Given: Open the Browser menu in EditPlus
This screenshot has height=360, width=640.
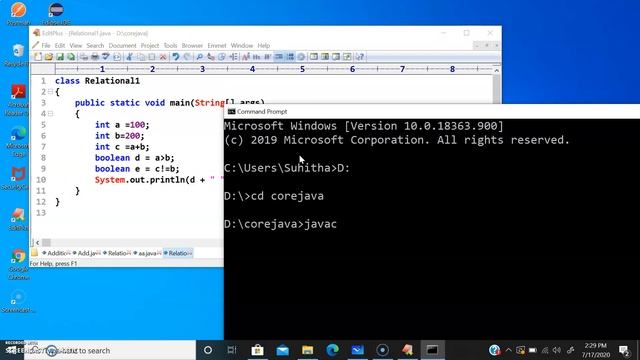Looking at the screenshot, I should (x=192, y=45).
